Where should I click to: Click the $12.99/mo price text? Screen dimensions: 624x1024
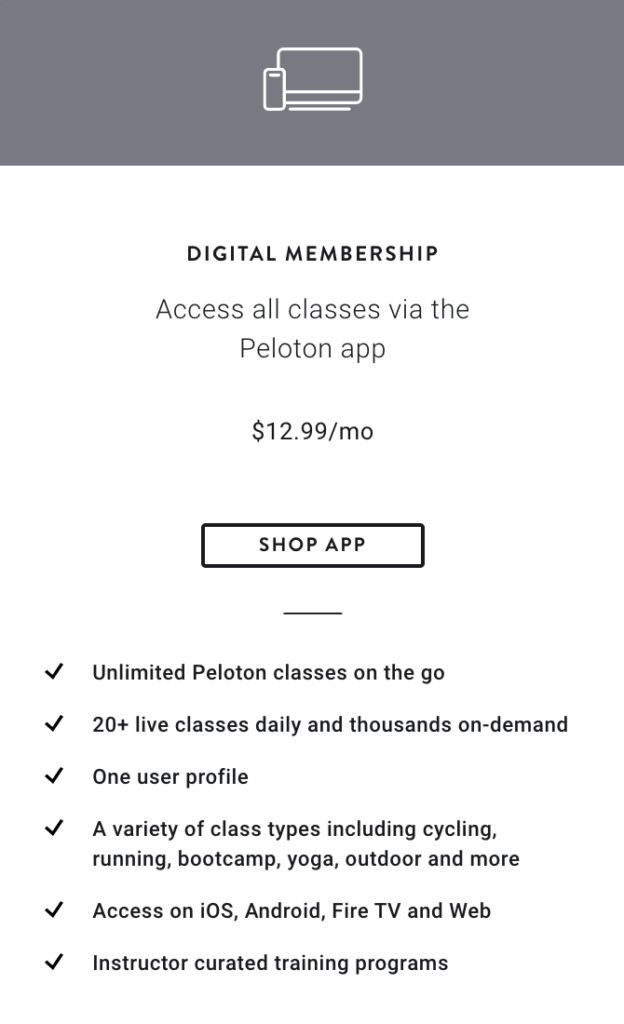[x=313, y=432]
